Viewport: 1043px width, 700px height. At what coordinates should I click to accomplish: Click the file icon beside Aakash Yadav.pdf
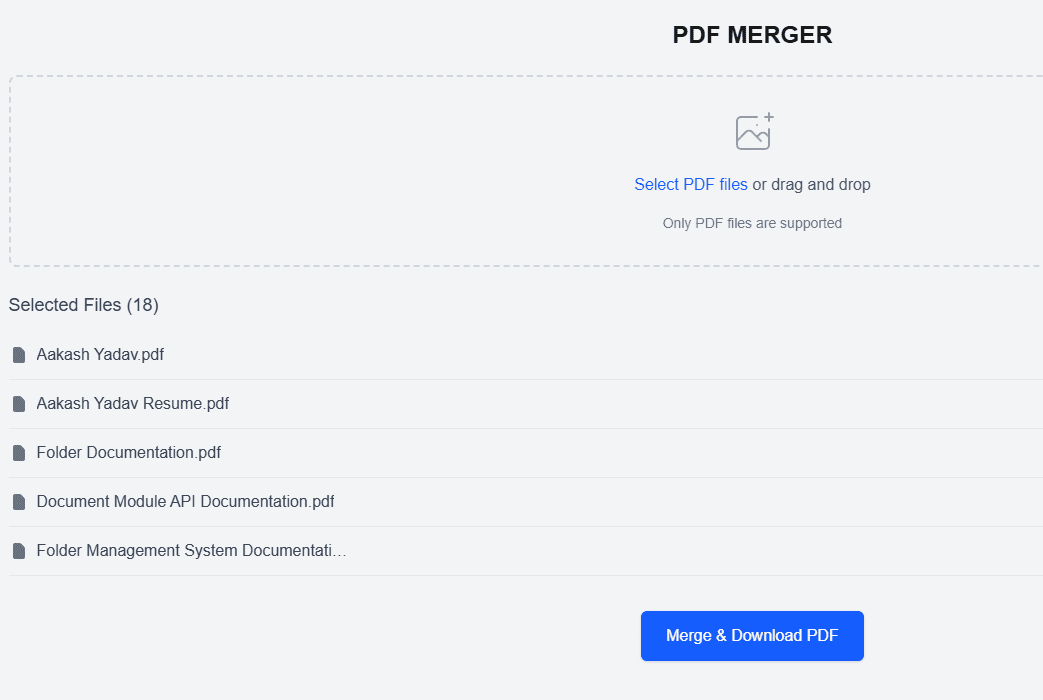point(19,355)
